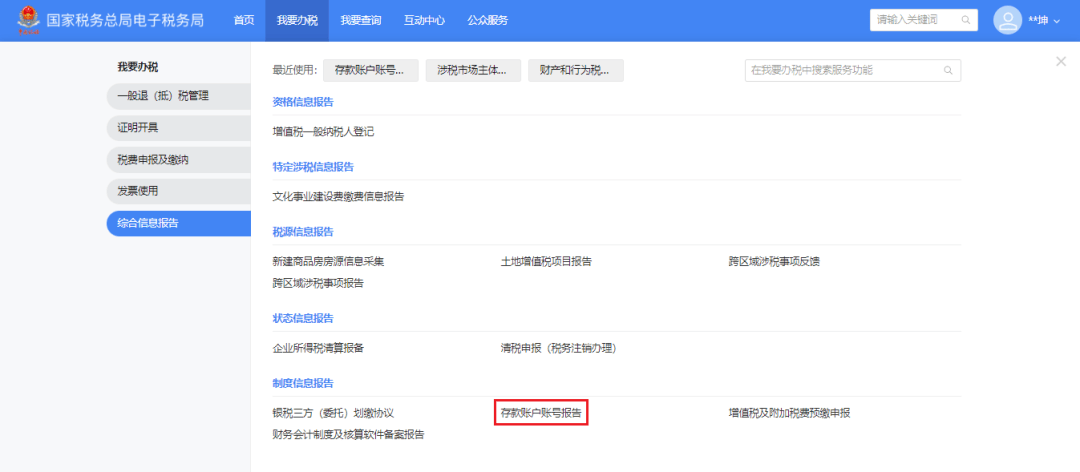The height and width of the screenshot is (472, 1080).
Task: Click the **坤 username
Action: click(1038, 21)
